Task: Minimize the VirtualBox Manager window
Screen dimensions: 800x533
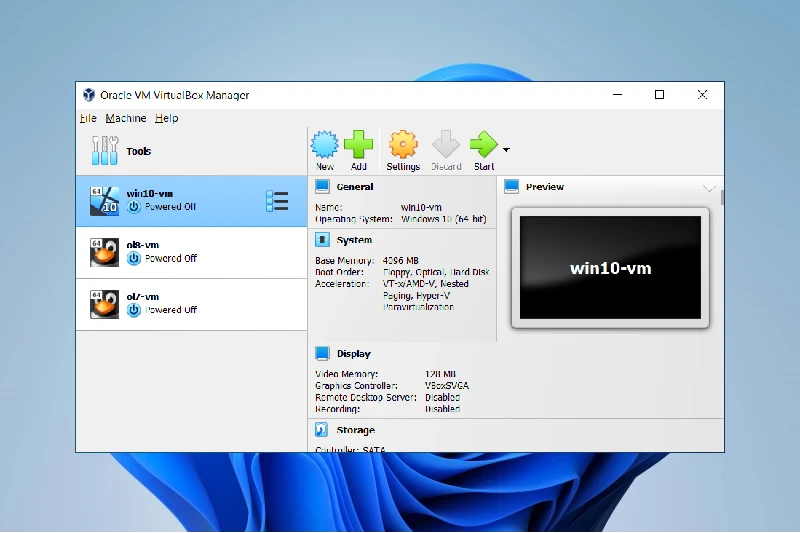Action: [617, 95]
